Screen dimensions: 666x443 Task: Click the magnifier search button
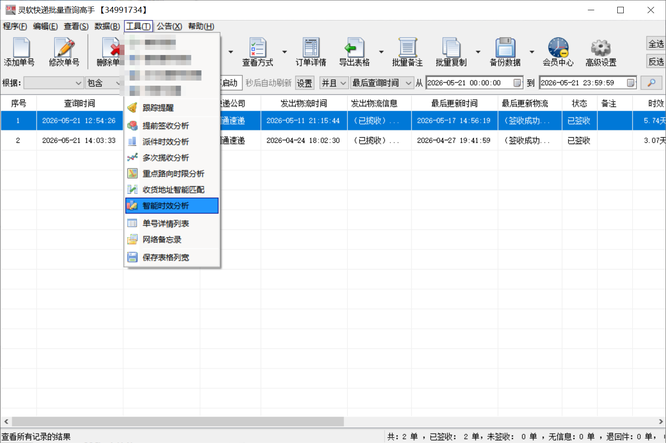[x=651, y=83]
